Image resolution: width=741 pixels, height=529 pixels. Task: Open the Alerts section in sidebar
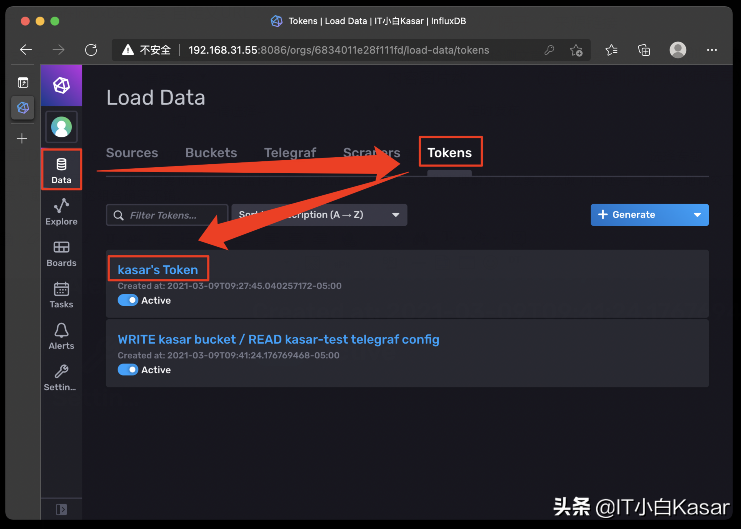[61, 336]
